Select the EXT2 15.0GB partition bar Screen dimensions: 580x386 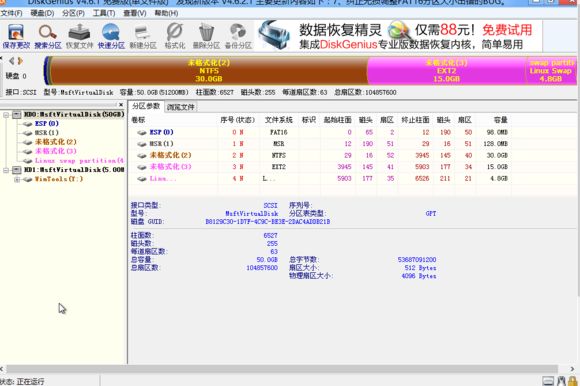pos(446,71)
